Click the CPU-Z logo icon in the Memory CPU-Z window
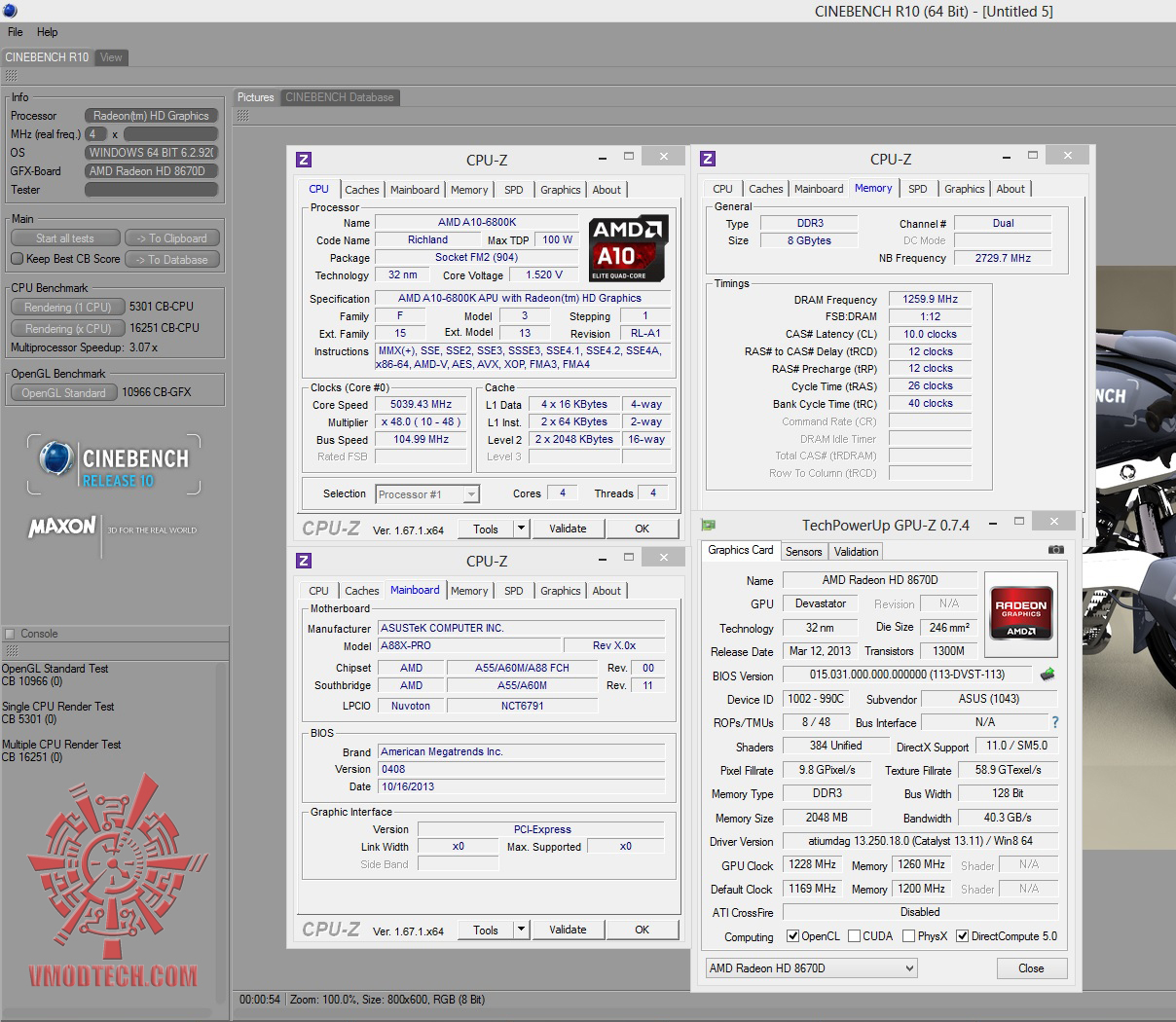 click(708, 159)
